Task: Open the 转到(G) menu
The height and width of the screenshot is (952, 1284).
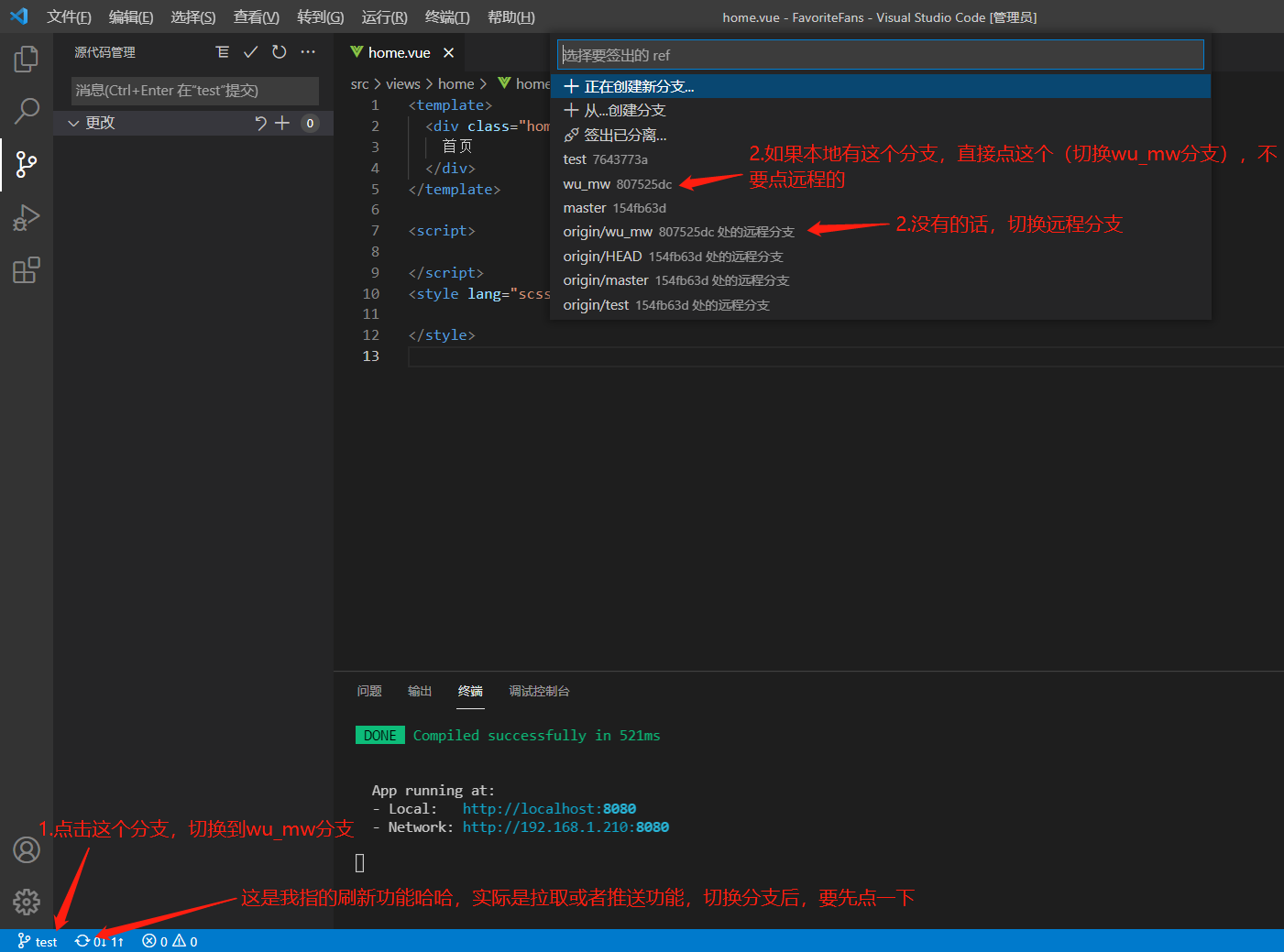Action: [x=321, y=17]
